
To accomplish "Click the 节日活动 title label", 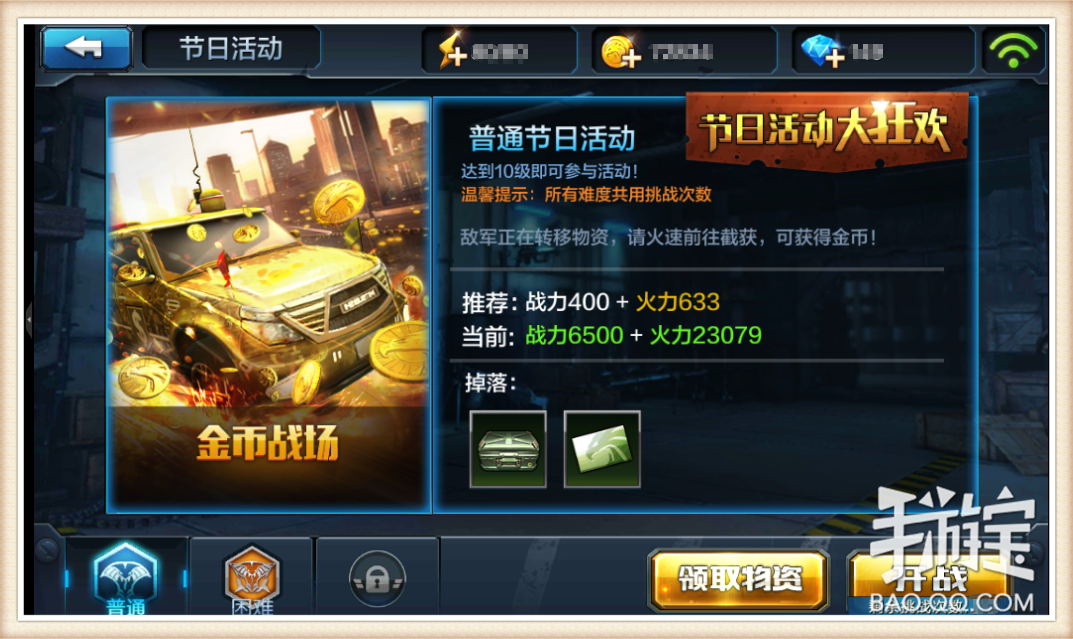I will pos(231,49).
